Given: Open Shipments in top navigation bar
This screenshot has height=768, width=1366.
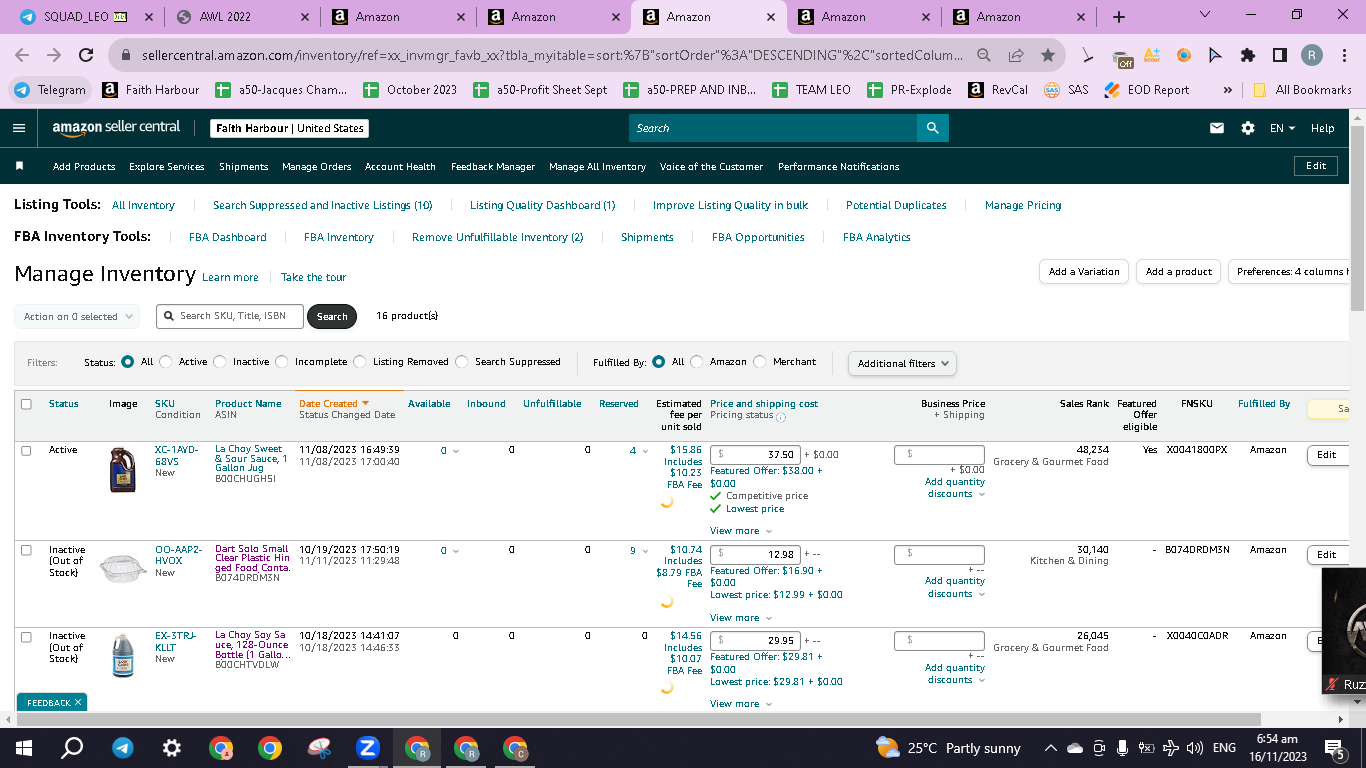Looking at the screenshot, I should point(244,166).
